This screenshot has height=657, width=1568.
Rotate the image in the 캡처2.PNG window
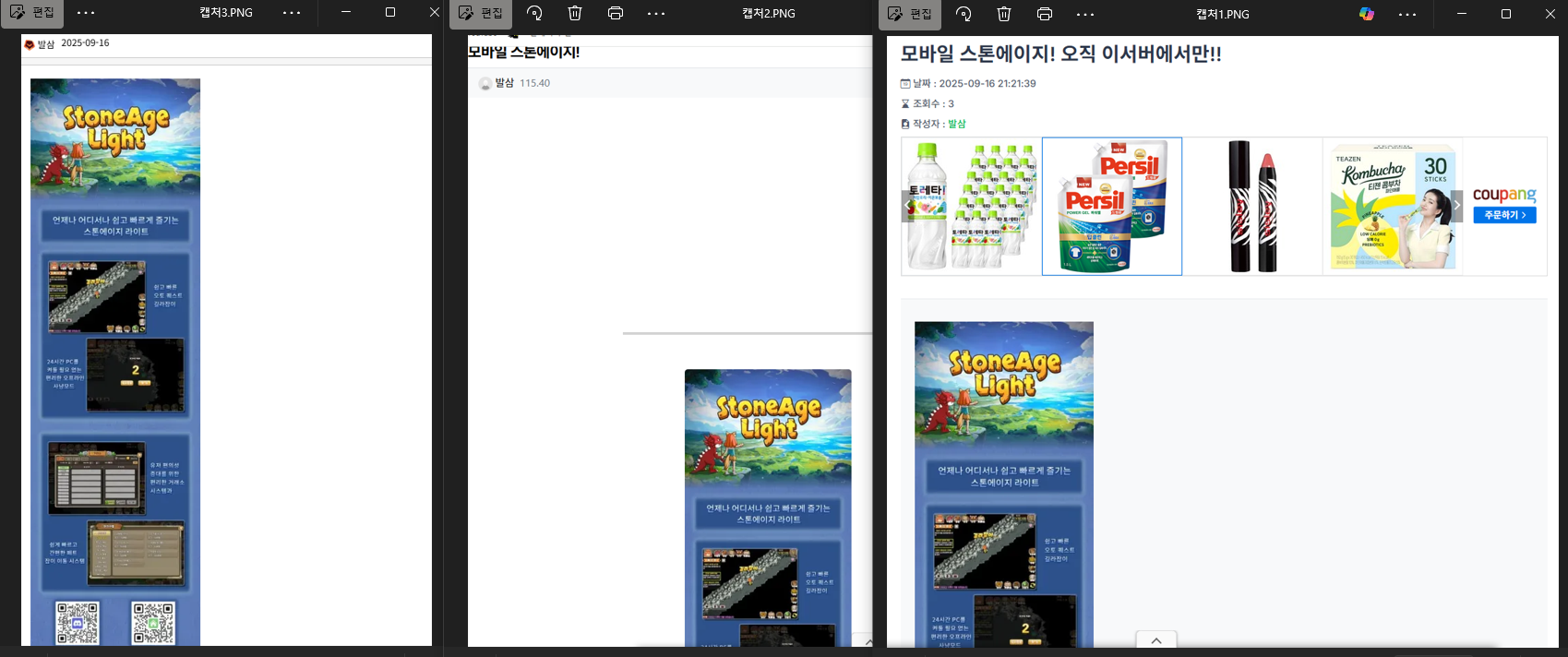(x=534, y=13)
